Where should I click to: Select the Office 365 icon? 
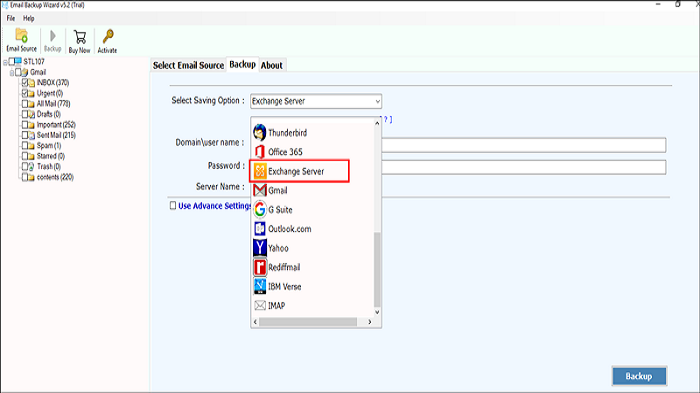pyautogui.click(x=259, y=152)
